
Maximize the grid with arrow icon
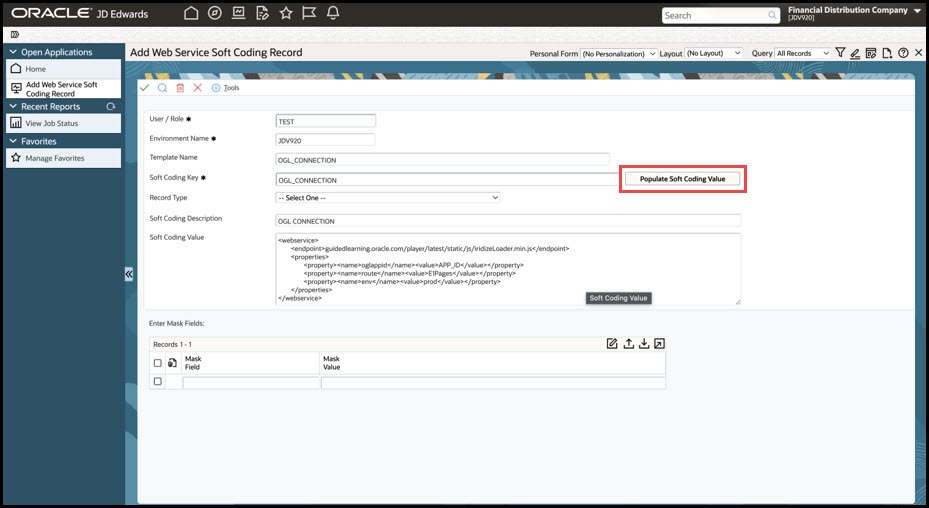point(659,344)
